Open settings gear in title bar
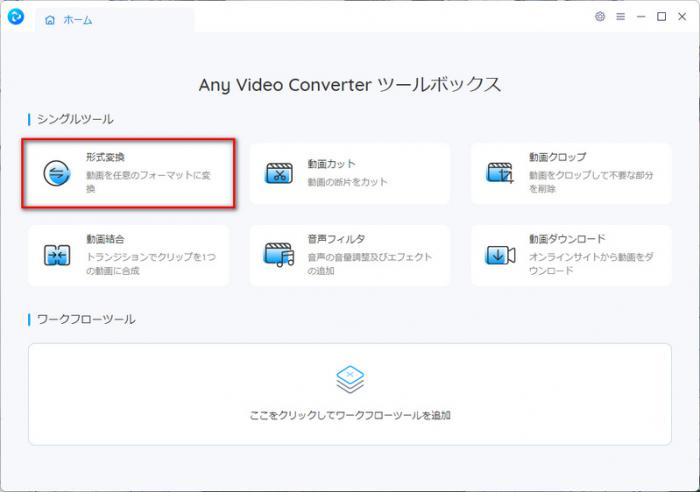This screenshot has height=492, width=700. [600, 17]
